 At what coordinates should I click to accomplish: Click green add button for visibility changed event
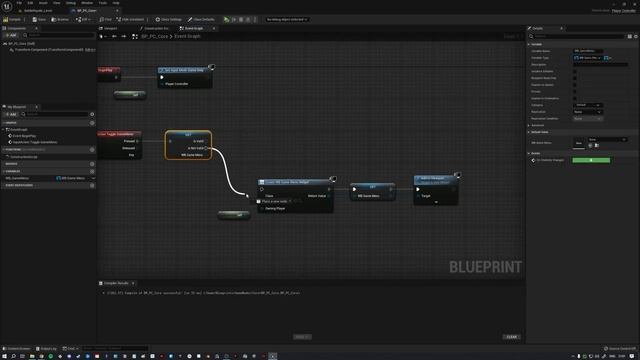click(x=591, y=160)
